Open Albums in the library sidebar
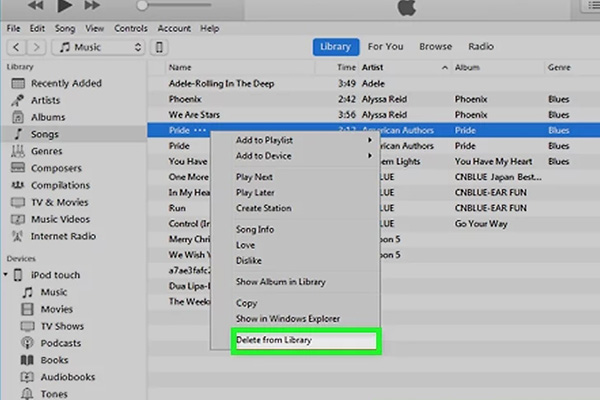600x400 pixels. click(x=47, y=117)
